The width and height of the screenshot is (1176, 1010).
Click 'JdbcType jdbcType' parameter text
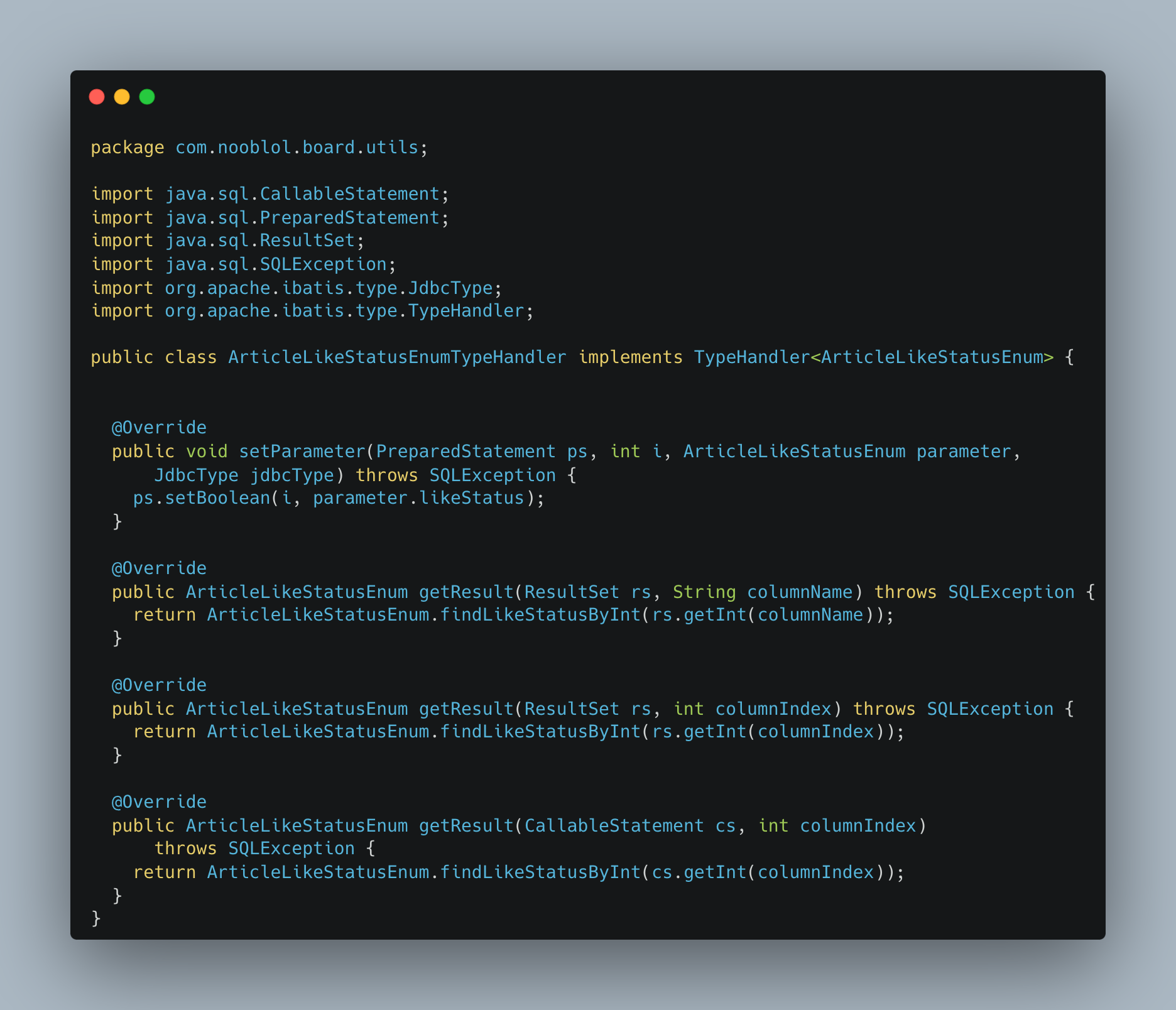click(244, 475)
